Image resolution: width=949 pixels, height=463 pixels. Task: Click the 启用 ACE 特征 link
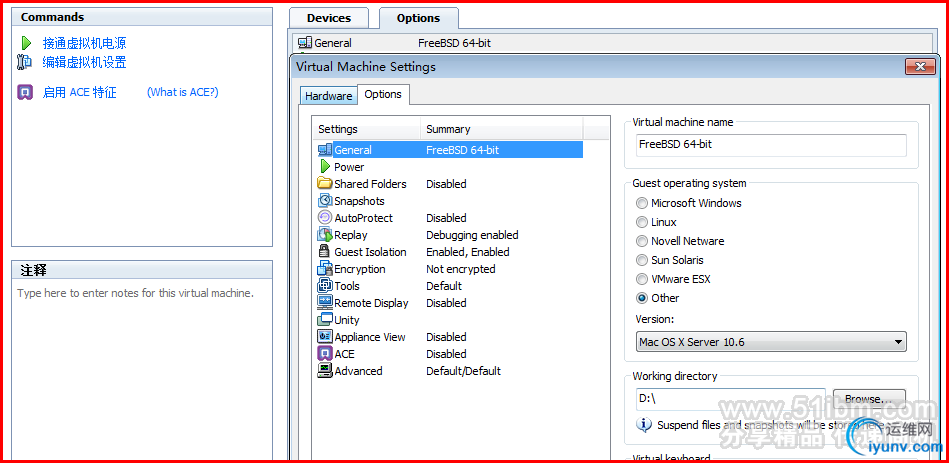[79, 92]
